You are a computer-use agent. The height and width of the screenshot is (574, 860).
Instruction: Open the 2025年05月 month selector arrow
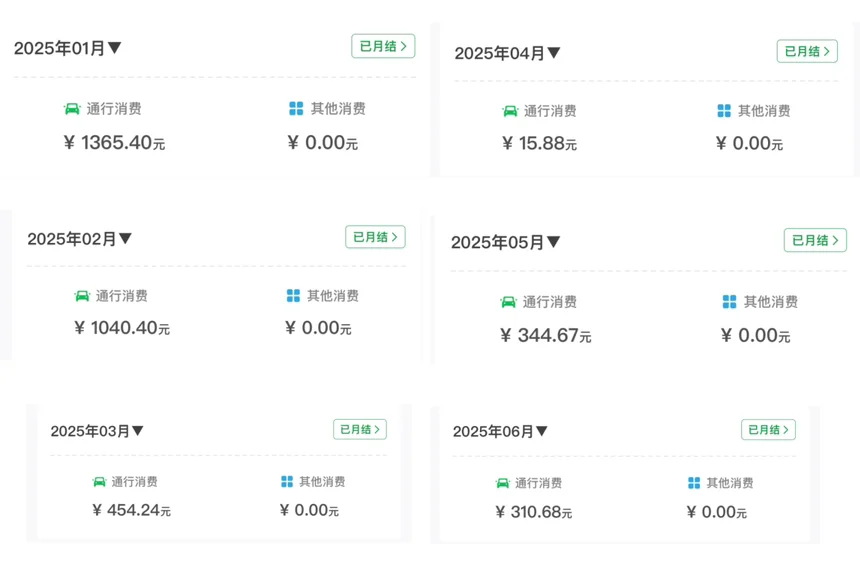(x=553, y=242)
